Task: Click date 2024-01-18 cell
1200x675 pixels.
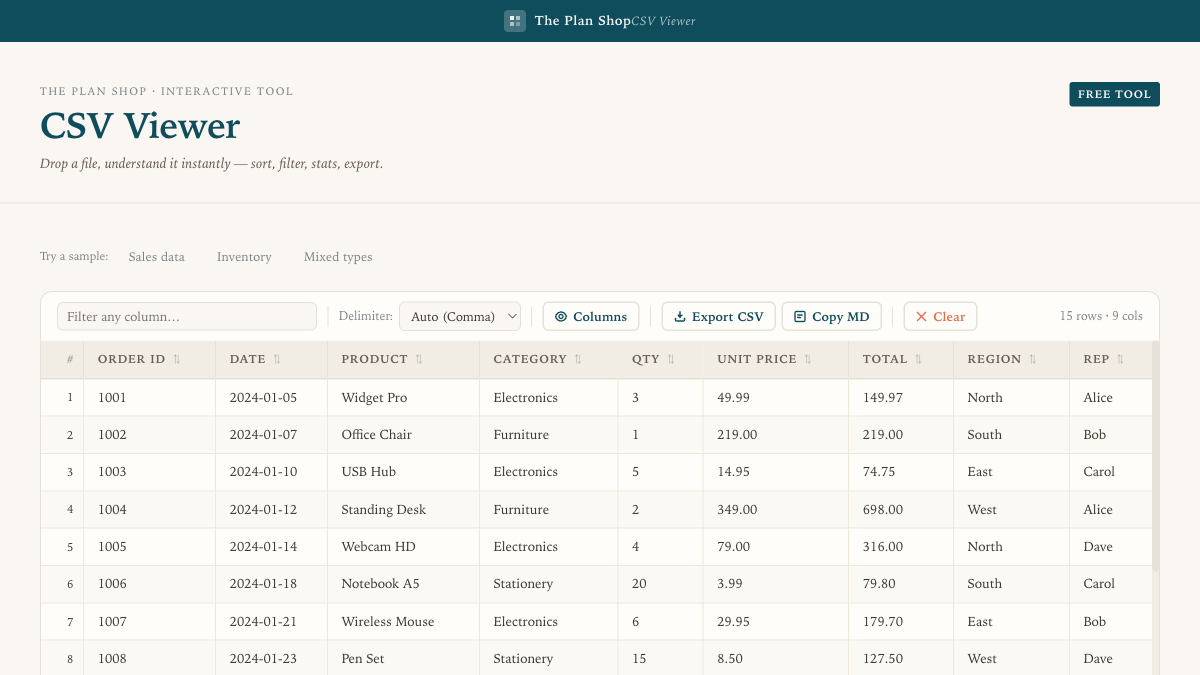Action: (271, 584)
